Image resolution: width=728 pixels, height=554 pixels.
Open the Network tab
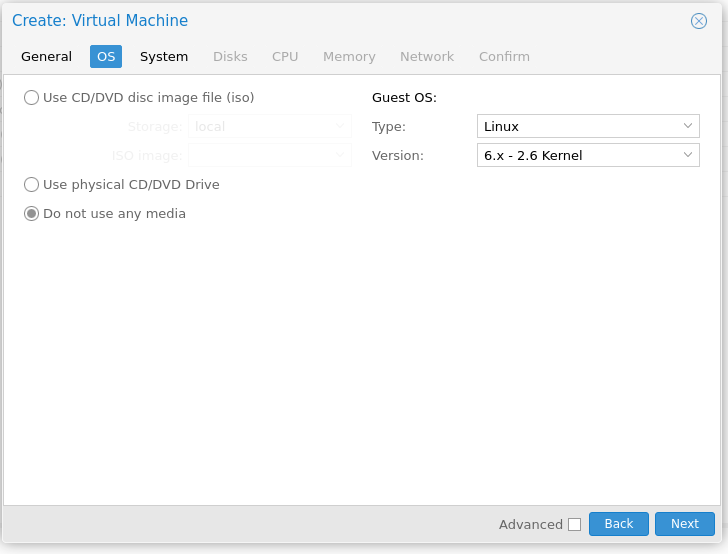tap(427, 57)
